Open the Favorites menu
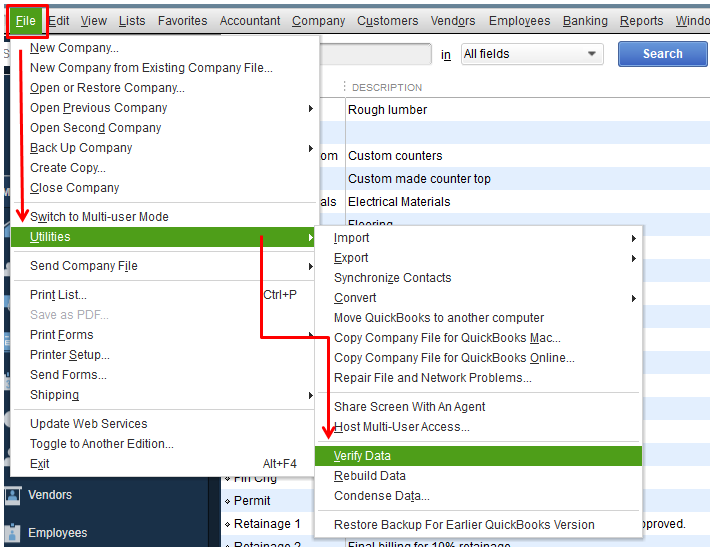 [182, 21]
